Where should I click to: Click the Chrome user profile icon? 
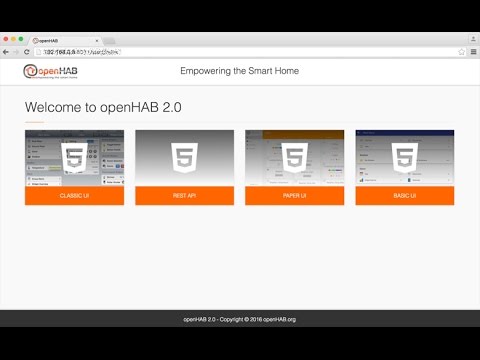473,39
